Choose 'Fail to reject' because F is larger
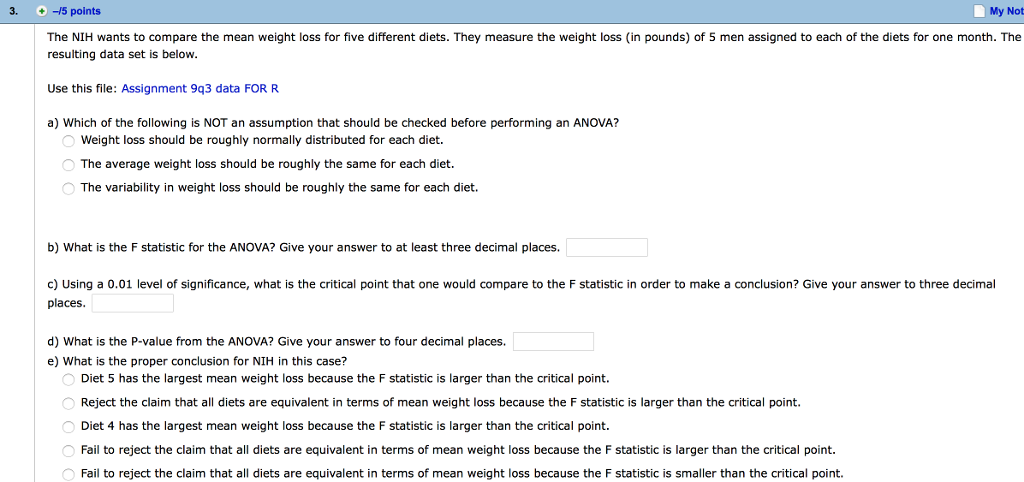The image size is (1024, 482). coord(69,451)
